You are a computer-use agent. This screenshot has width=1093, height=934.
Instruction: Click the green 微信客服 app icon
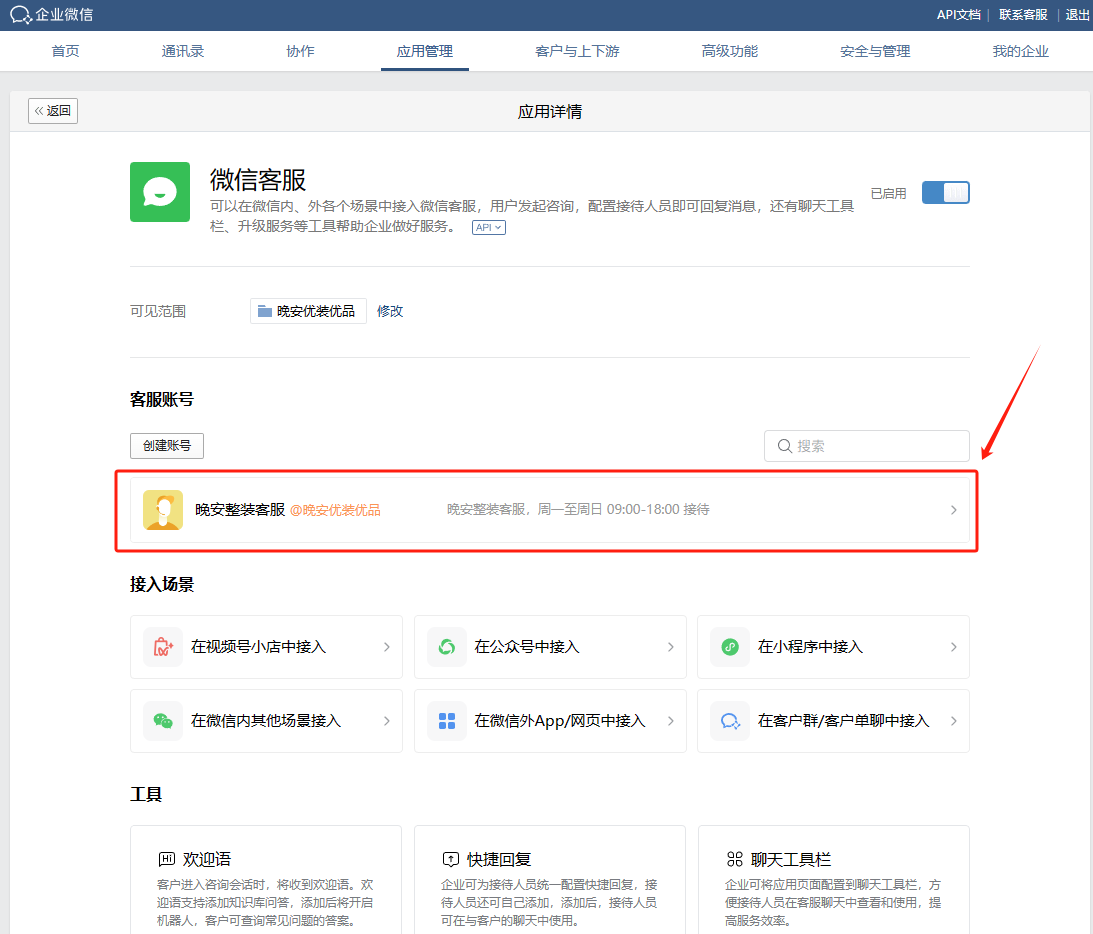tap(160, 192)
